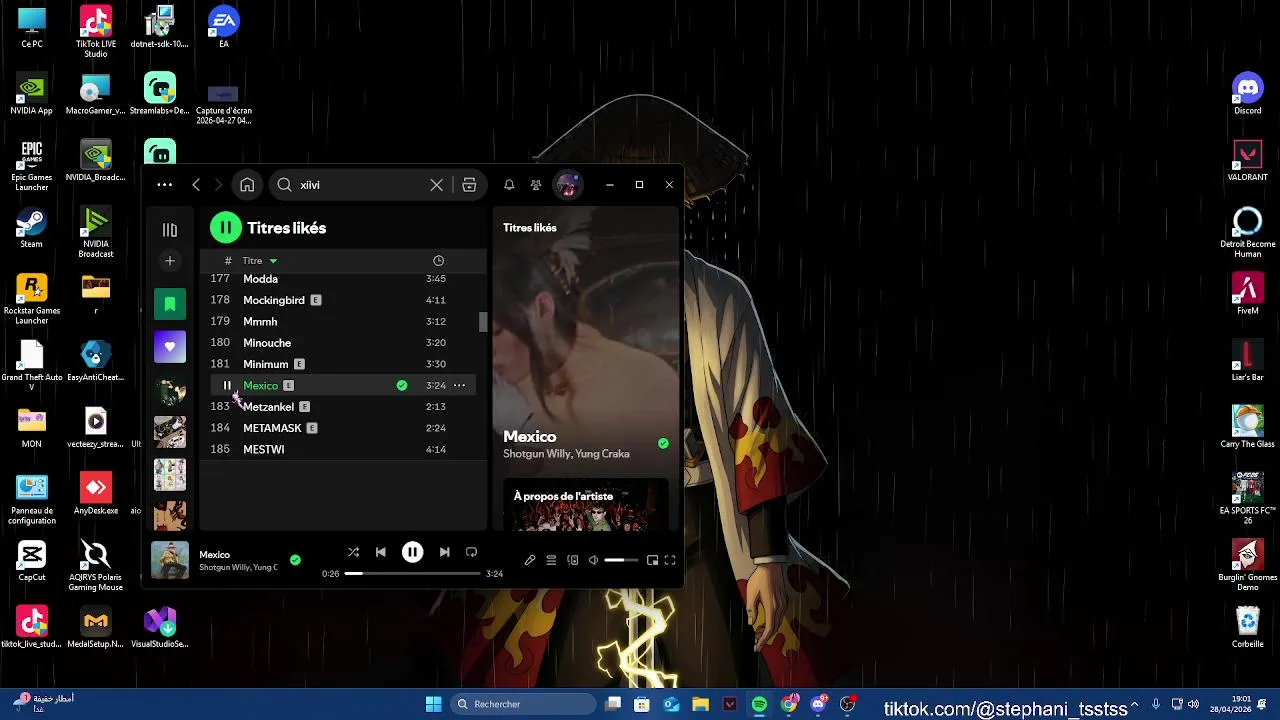Adjust the volume slider
The image size is (1280, 720).
click(x=621, y=560)
